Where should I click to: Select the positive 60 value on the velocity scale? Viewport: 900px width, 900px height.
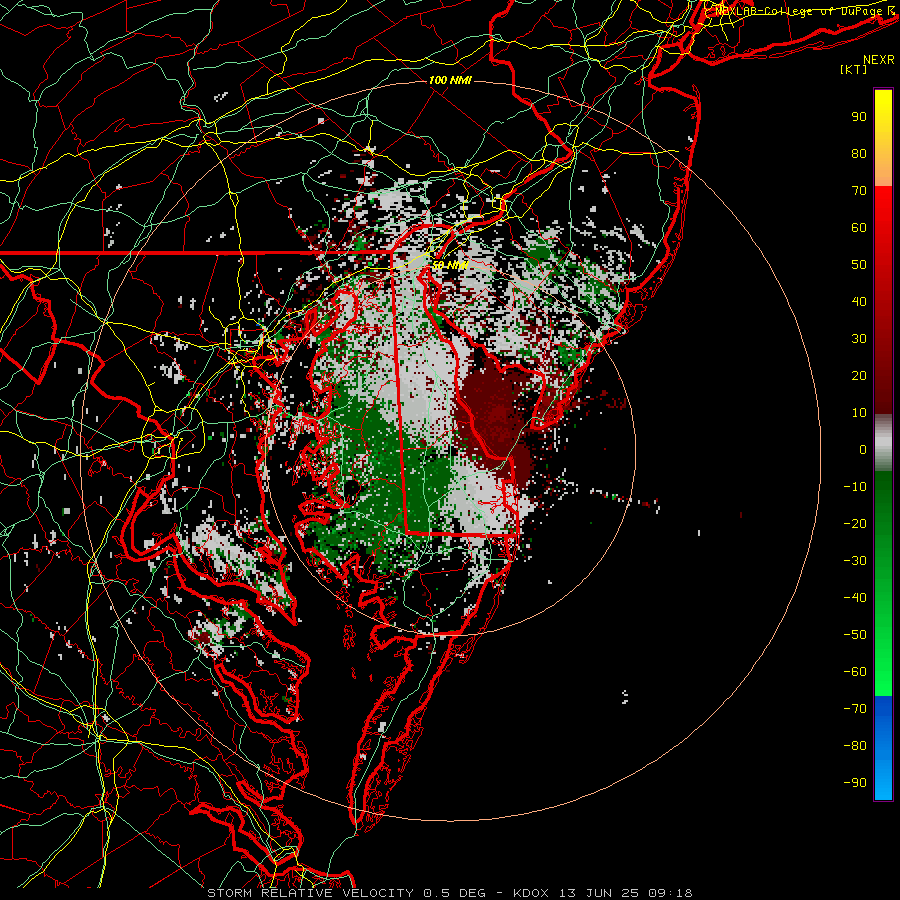[859, 227]
